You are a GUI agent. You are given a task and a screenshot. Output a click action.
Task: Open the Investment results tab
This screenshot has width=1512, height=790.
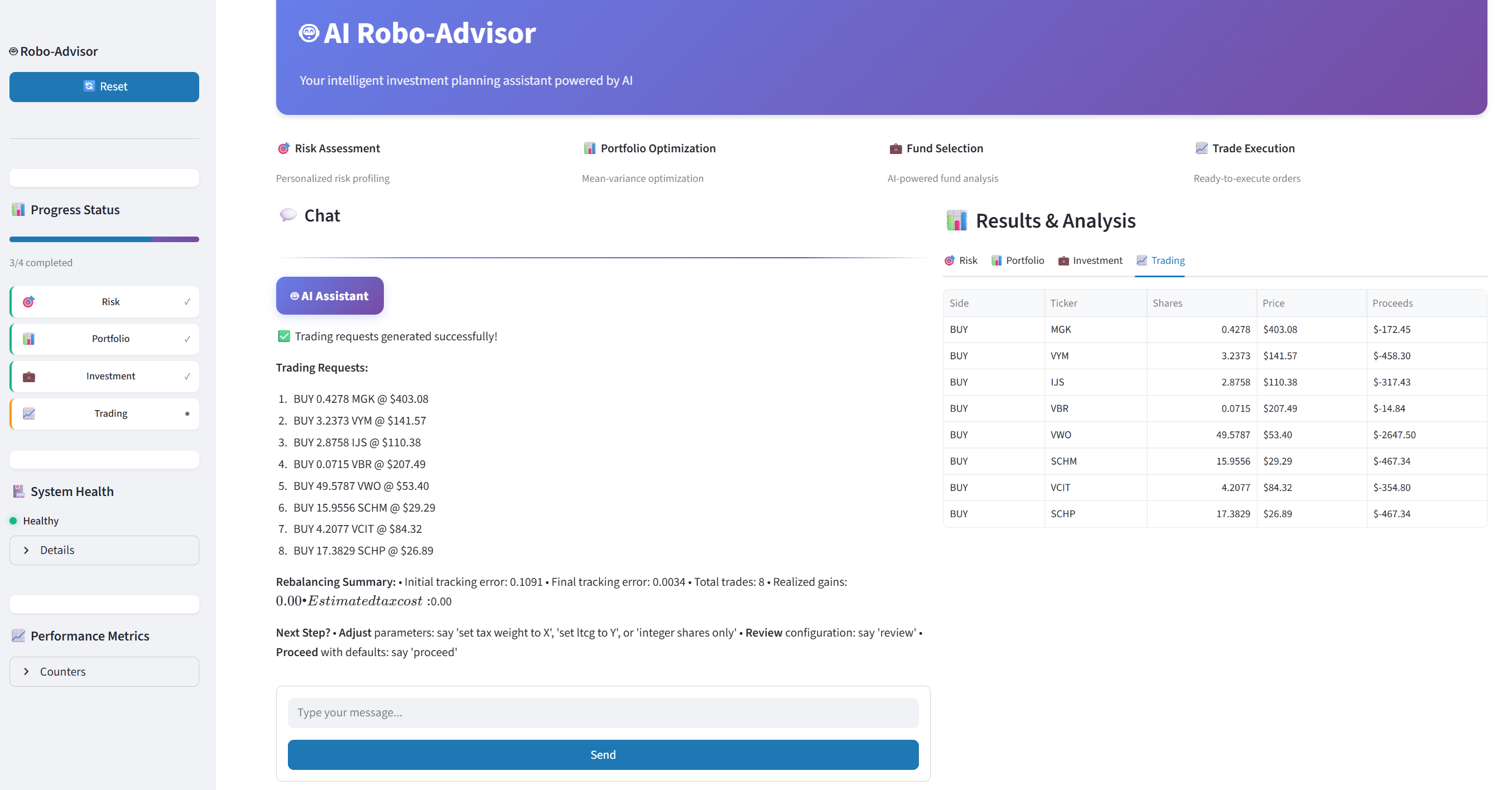click(x=1090, y=261)
